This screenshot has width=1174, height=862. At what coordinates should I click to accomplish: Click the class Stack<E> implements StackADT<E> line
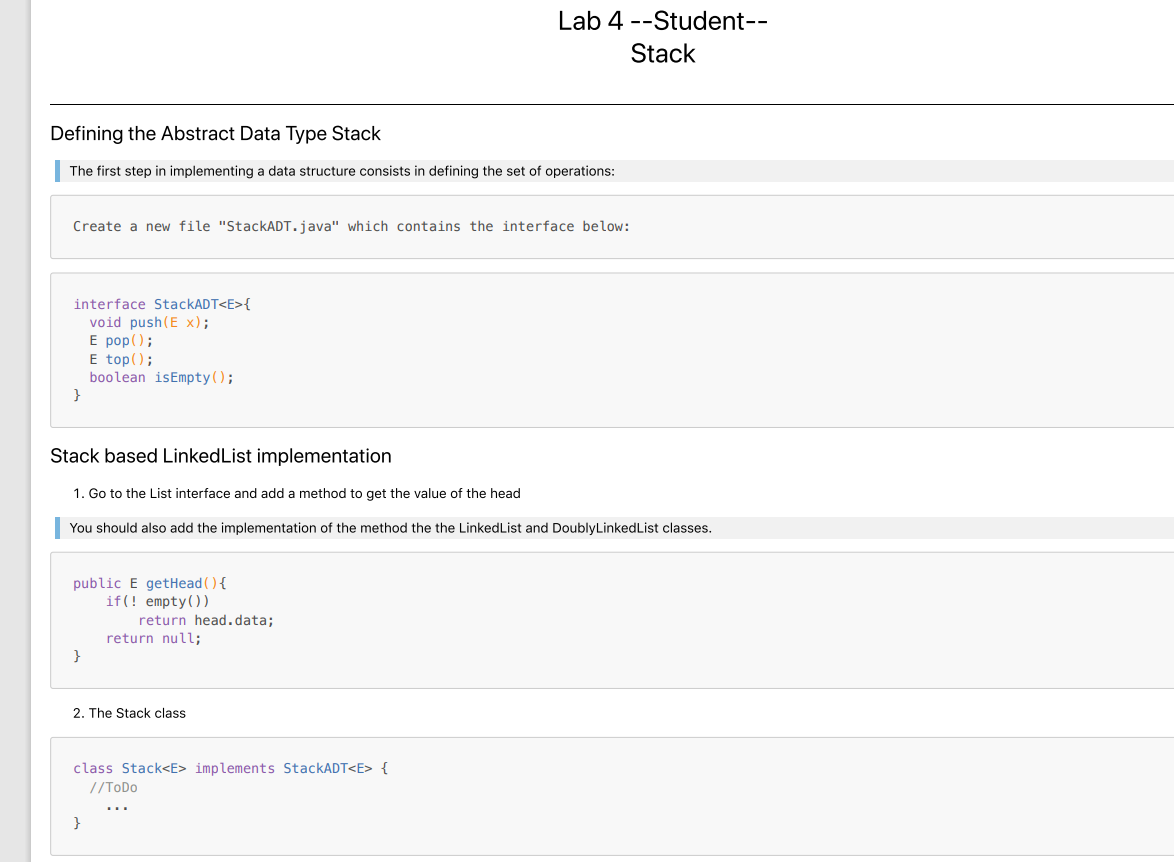pos(230,768)
